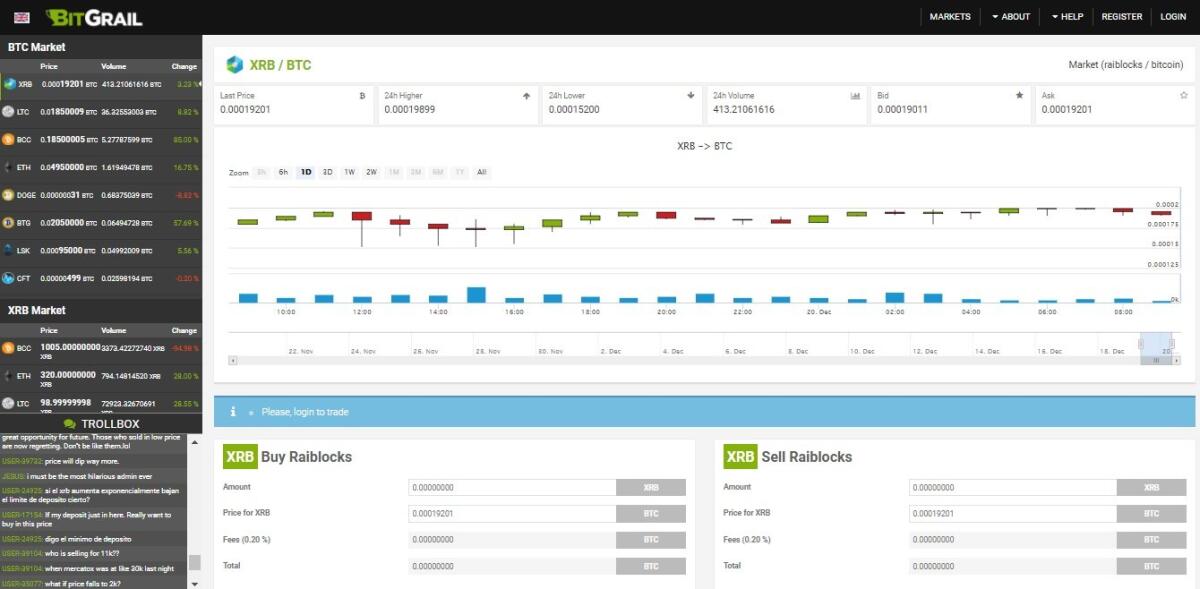The height and width of the screenshot is (589, 1200).
Task: Click the REGISTER link in the top bar
Action: click(x=1121, y=16)
